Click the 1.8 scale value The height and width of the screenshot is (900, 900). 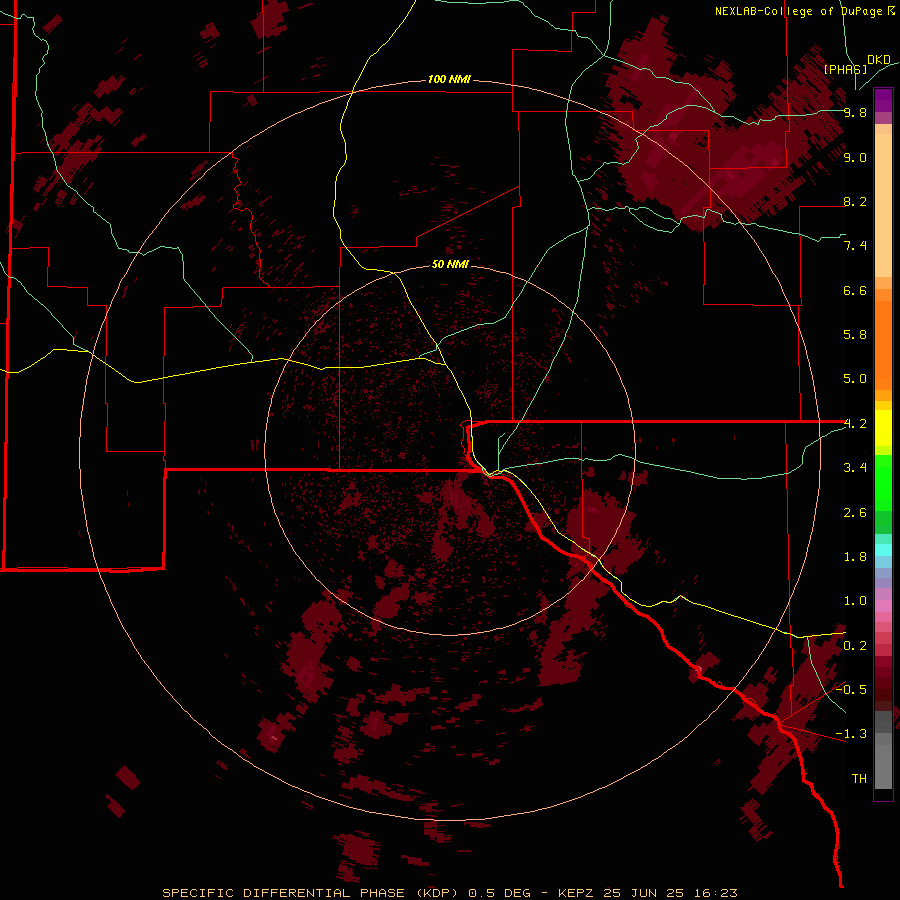(x=855, y=557)
